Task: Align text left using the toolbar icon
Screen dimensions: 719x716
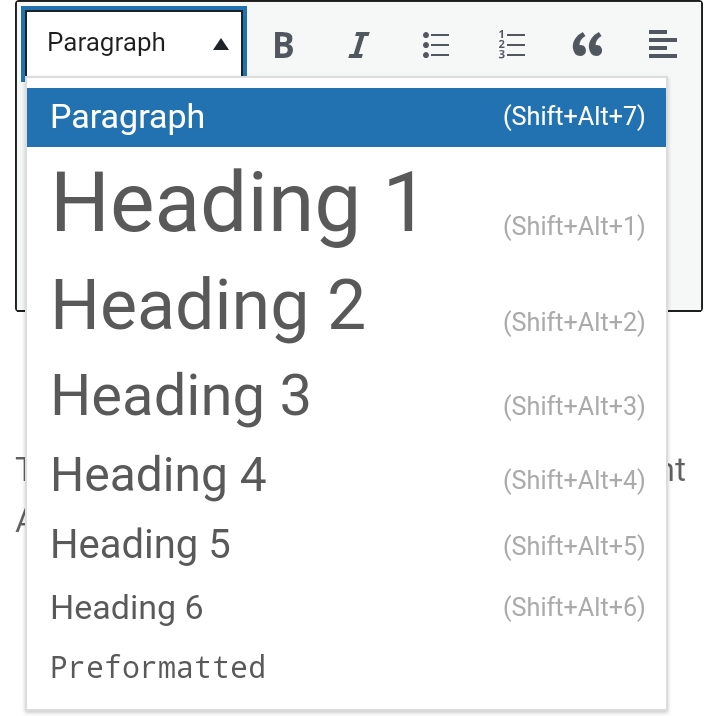Action: (662, 45)
